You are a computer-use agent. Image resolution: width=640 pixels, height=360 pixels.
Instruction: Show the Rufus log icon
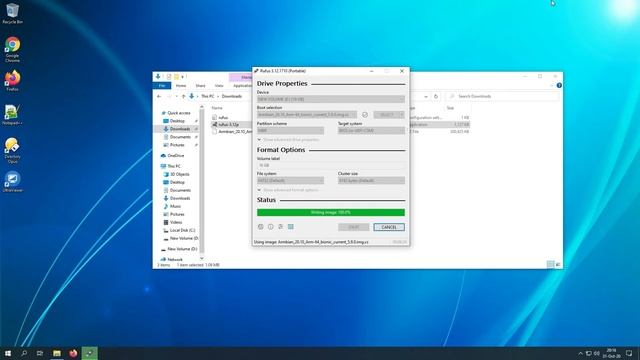pyautogui.click(x=291, y=227)
